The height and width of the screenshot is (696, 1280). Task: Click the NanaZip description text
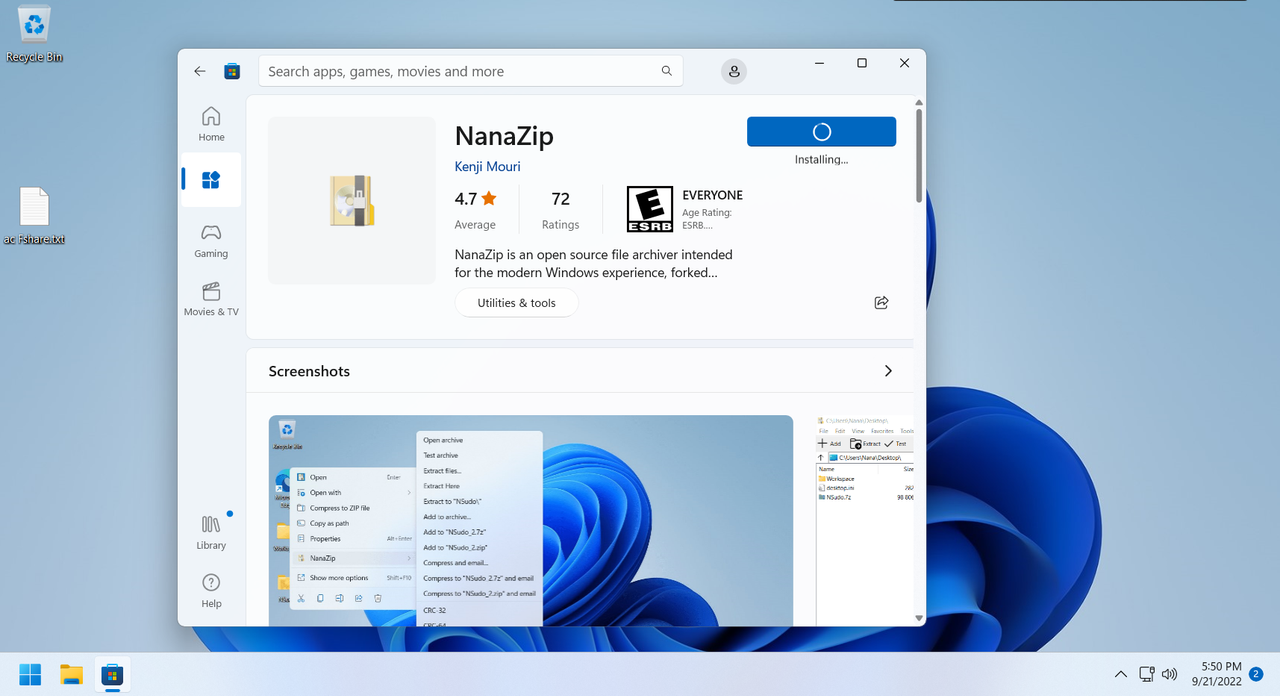point(594,263)
